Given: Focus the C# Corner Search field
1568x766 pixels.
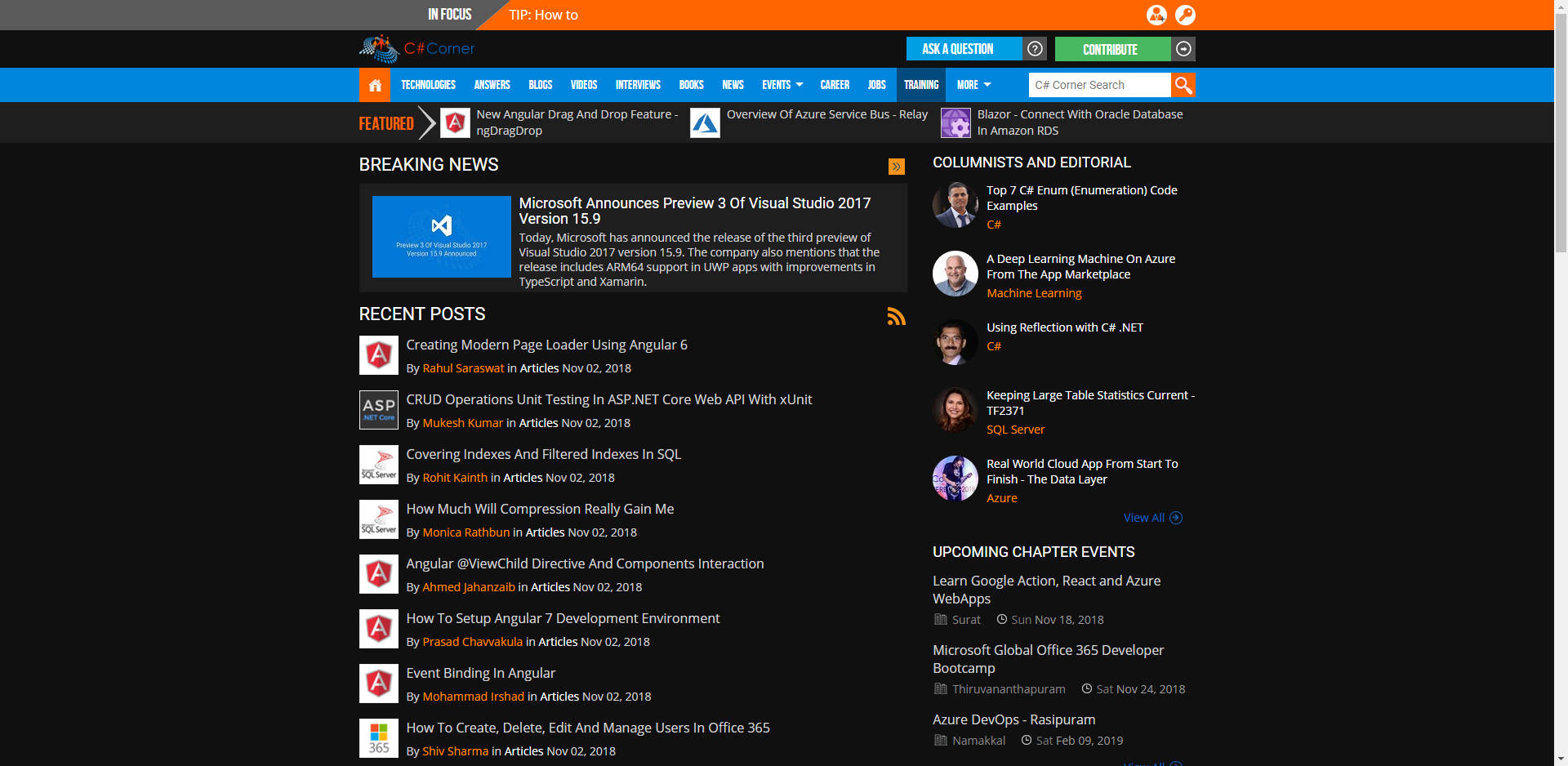Looking at the screenshot, I should tap(1099, 85).
